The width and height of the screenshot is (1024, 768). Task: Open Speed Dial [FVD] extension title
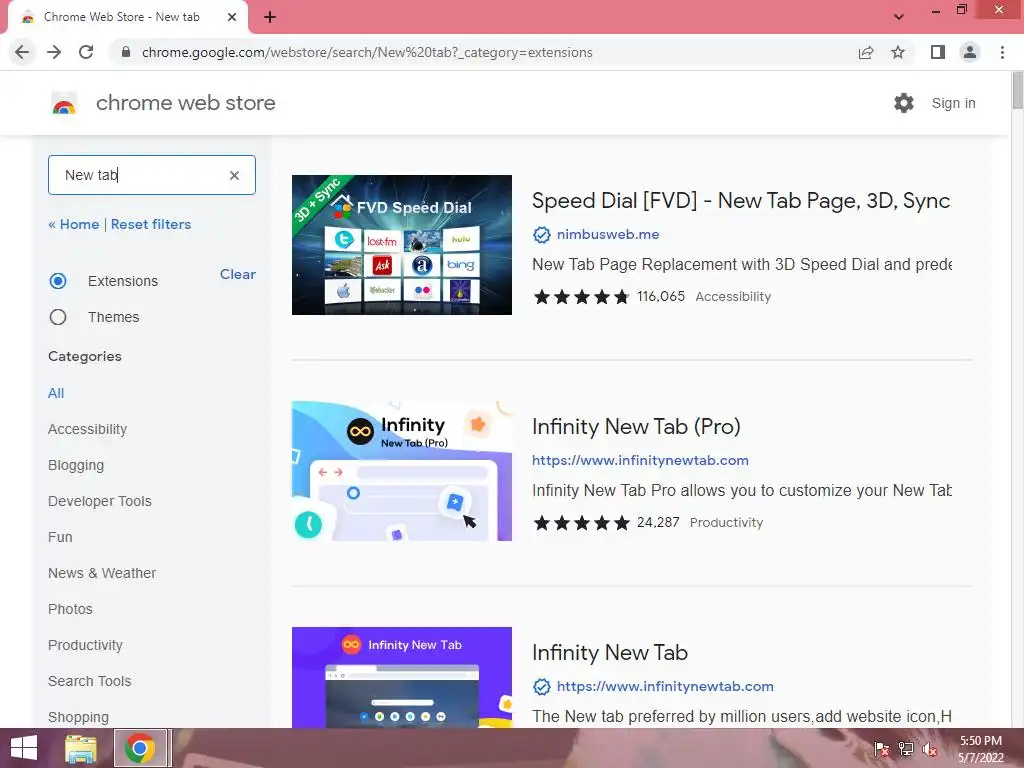(741, 200)
